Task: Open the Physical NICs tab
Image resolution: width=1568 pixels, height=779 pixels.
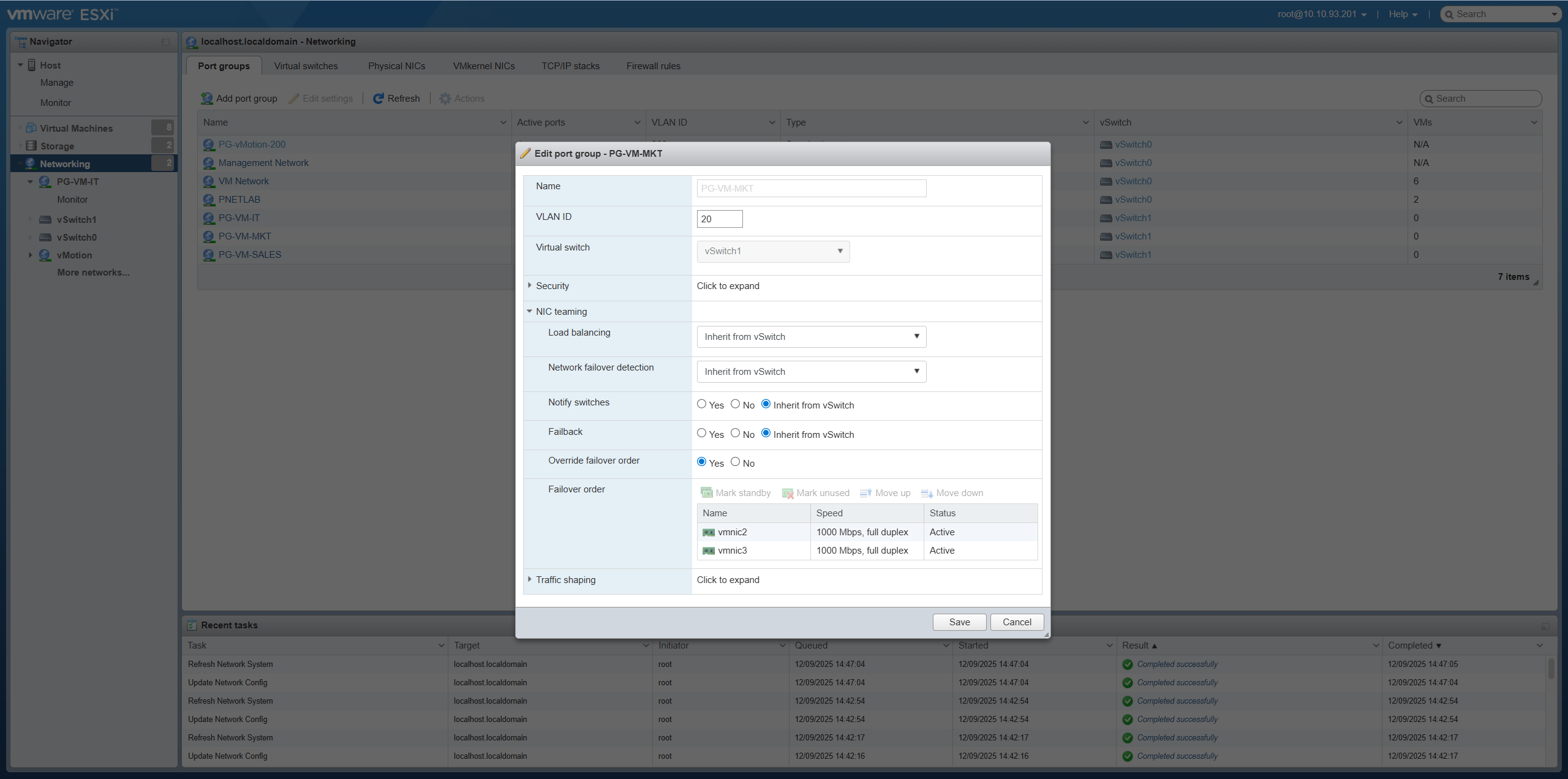Action: [396, 66]
